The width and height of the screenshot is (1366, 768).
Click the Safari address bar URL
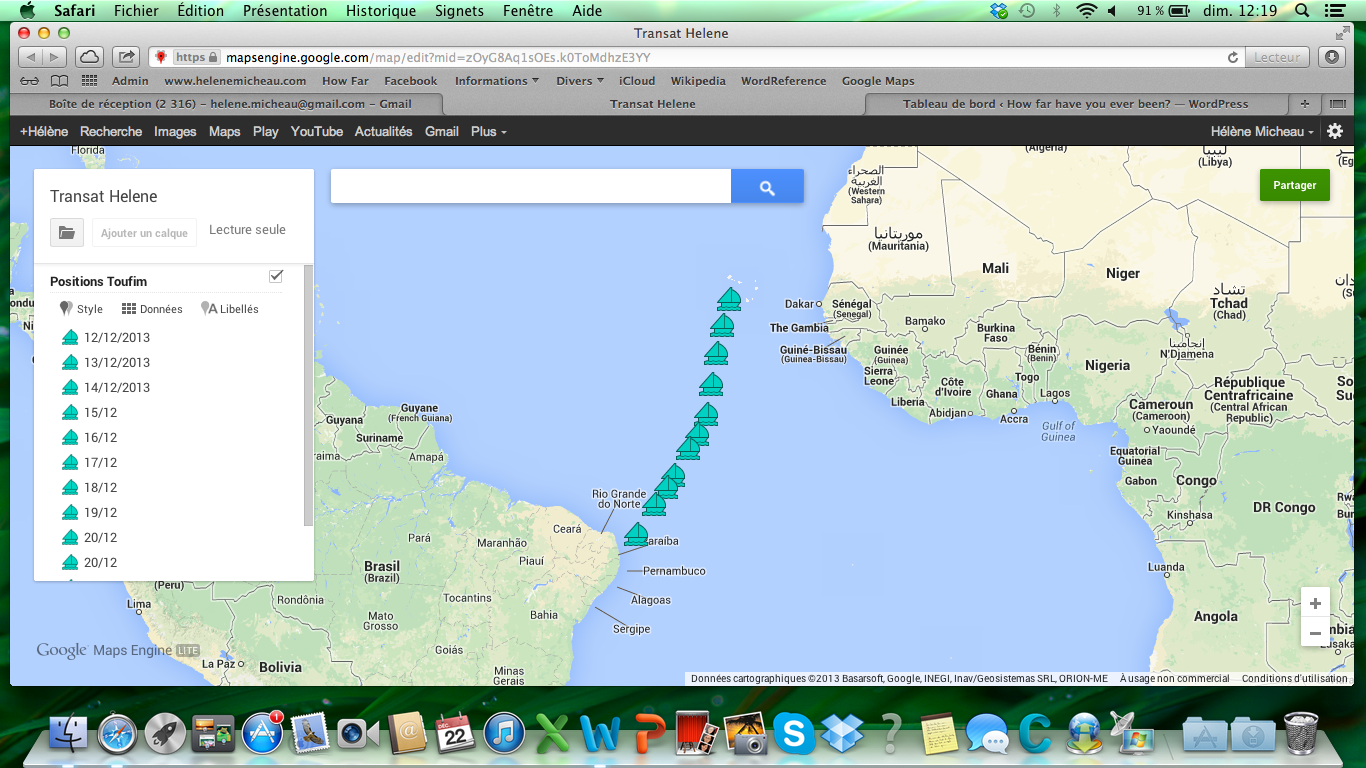(x=438, y=57)
